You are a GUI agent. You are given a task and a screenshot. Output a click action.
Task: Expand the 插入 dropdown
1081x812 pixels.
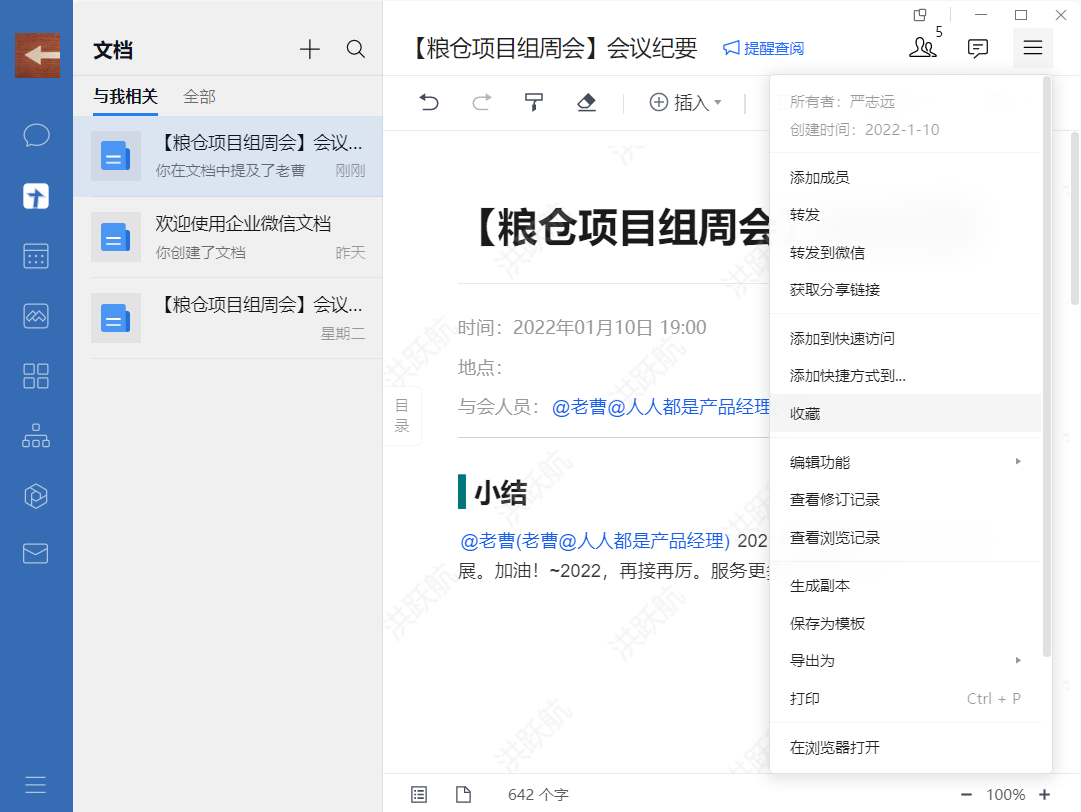685,103
